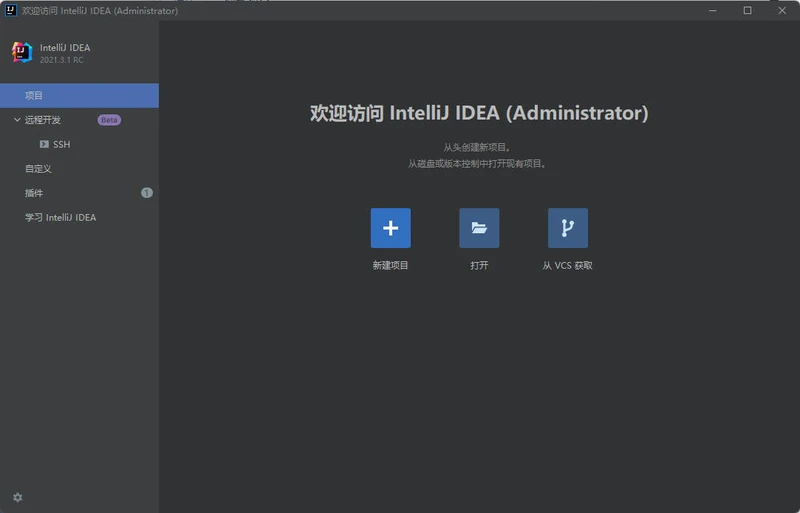
Task: Click the 从 VCS 获取 text label
Action: 567,266
